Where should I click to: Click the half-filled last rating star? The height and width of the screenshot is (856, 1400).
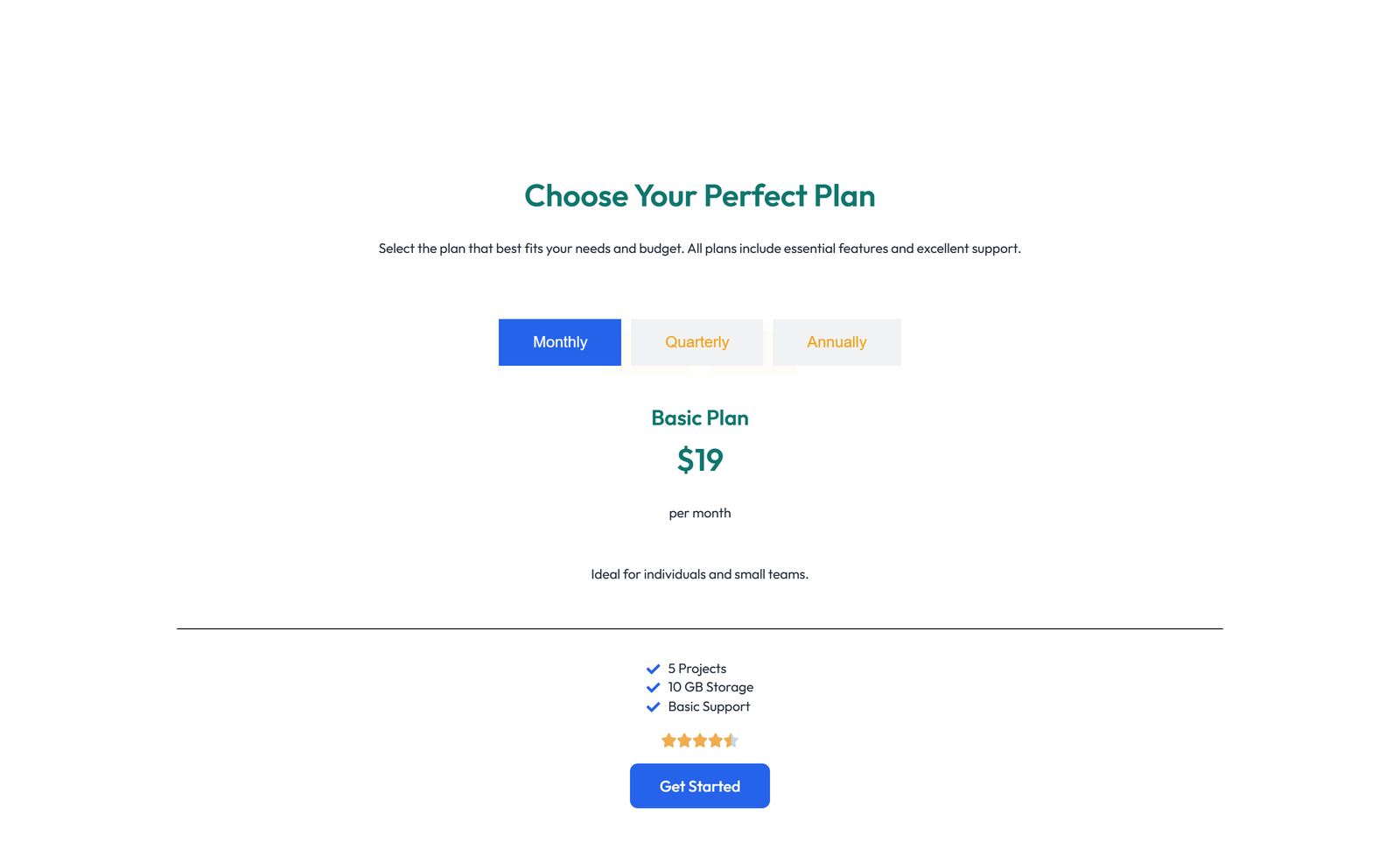[731, 740]
